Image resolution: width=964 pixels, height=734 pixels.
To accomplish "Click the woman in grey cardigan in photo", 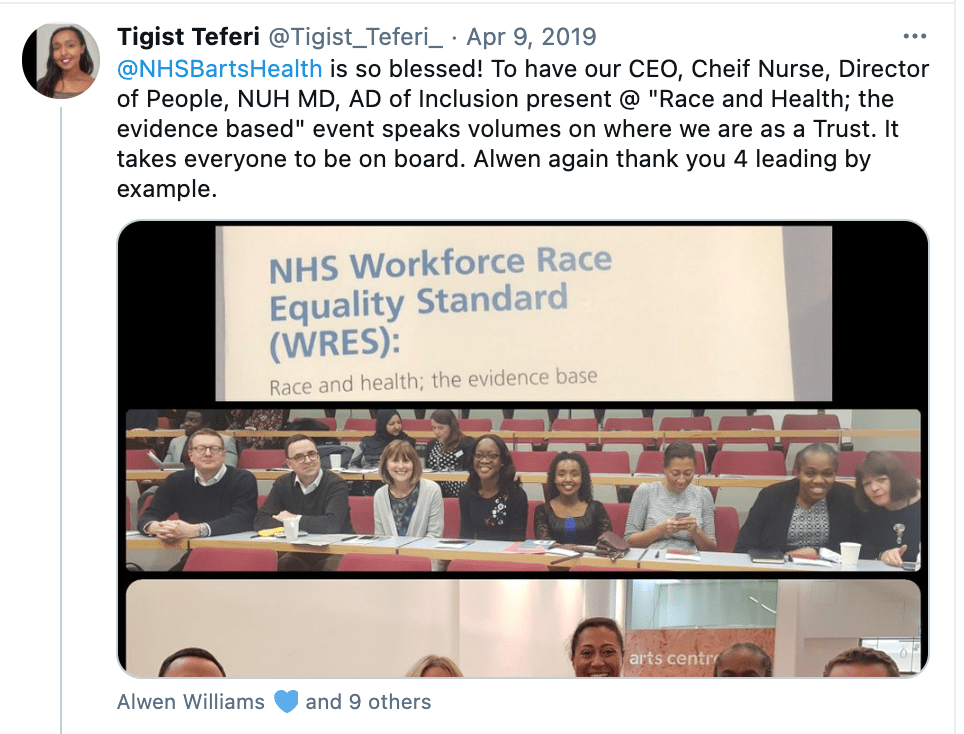I will [x=406, y=492].
